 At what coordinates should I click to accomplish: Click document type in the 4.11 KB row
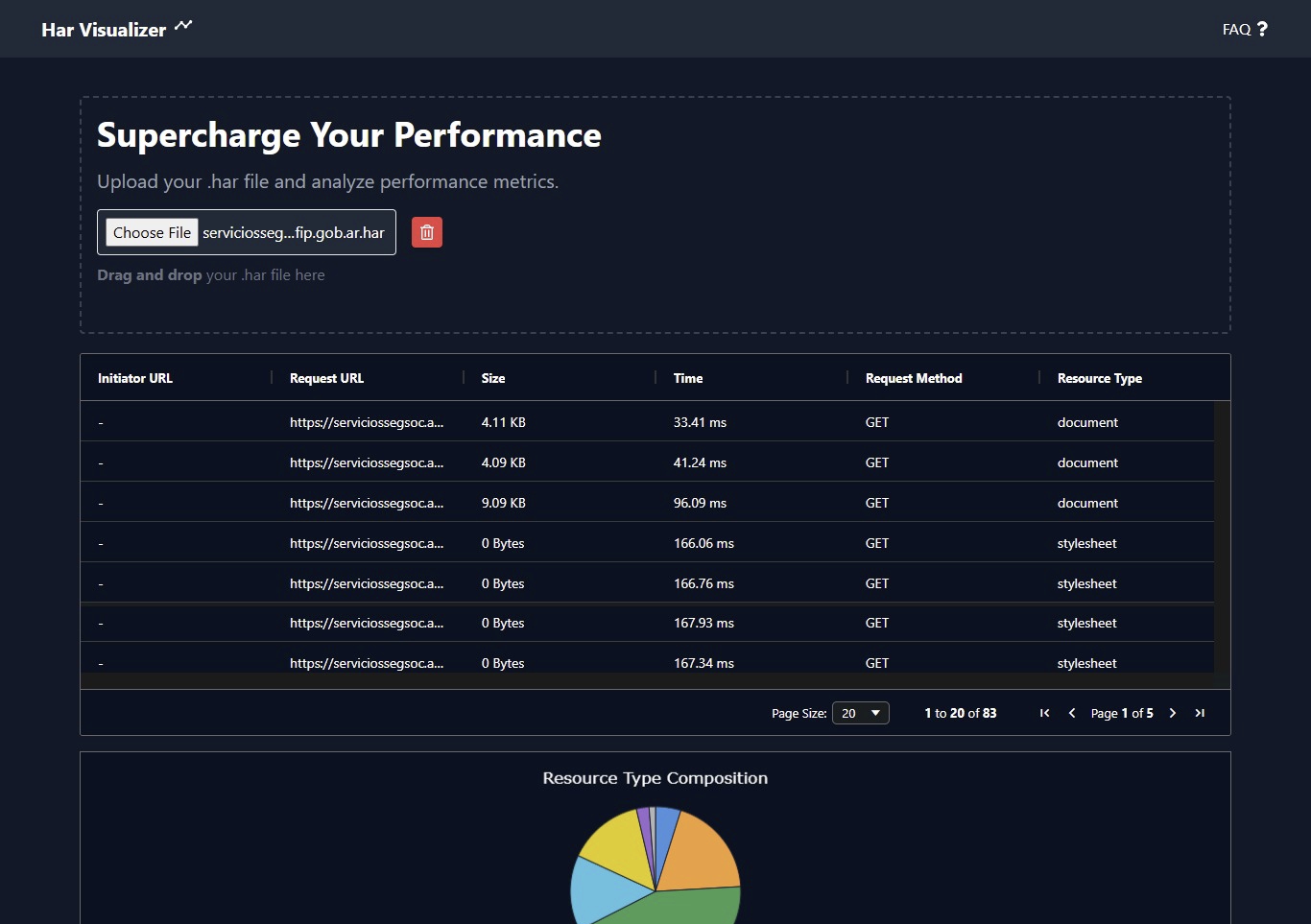click(1087, 422)
